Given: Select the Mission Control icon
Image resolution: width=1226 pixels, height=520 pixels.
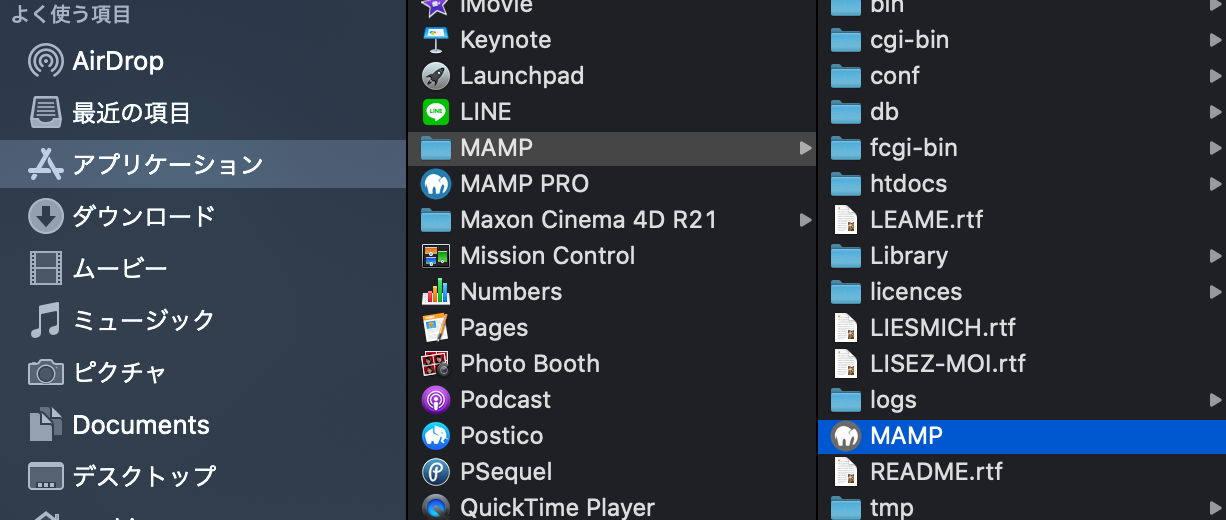Looking at the screenshot, I should [x=435, y=256].
